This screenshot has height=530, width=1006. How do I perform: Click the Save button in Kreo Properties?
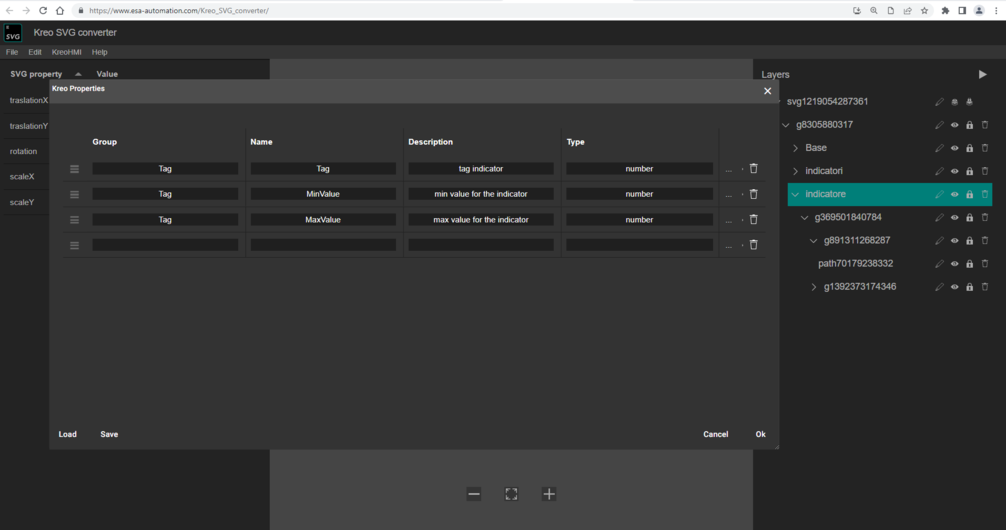[x=109, y=434]
